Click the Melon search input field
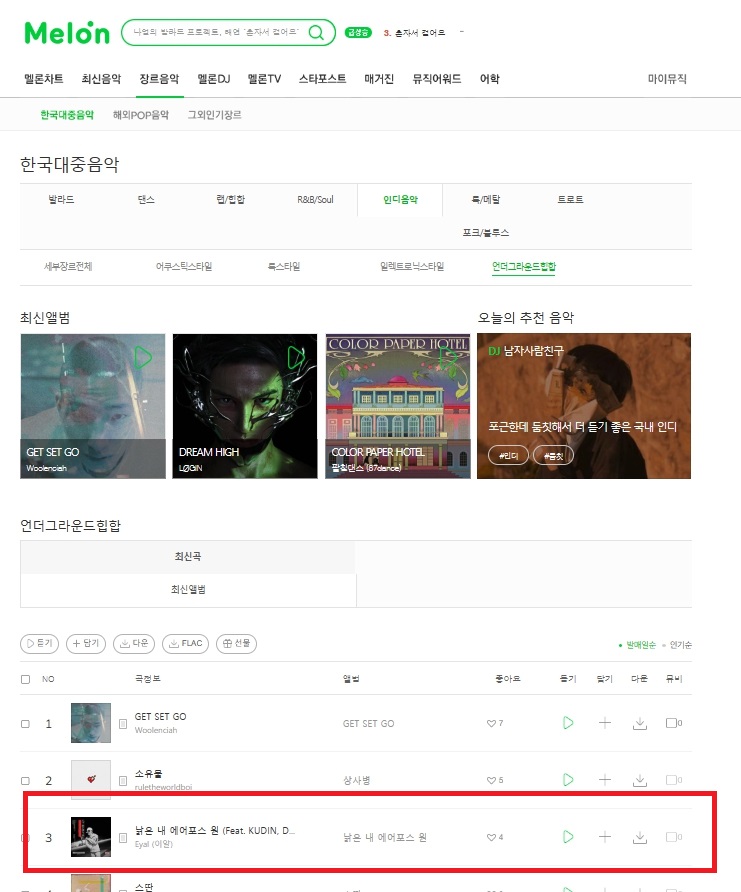This screenshot has width=741, height=892. pyautogui.click(x=216, y=32)
